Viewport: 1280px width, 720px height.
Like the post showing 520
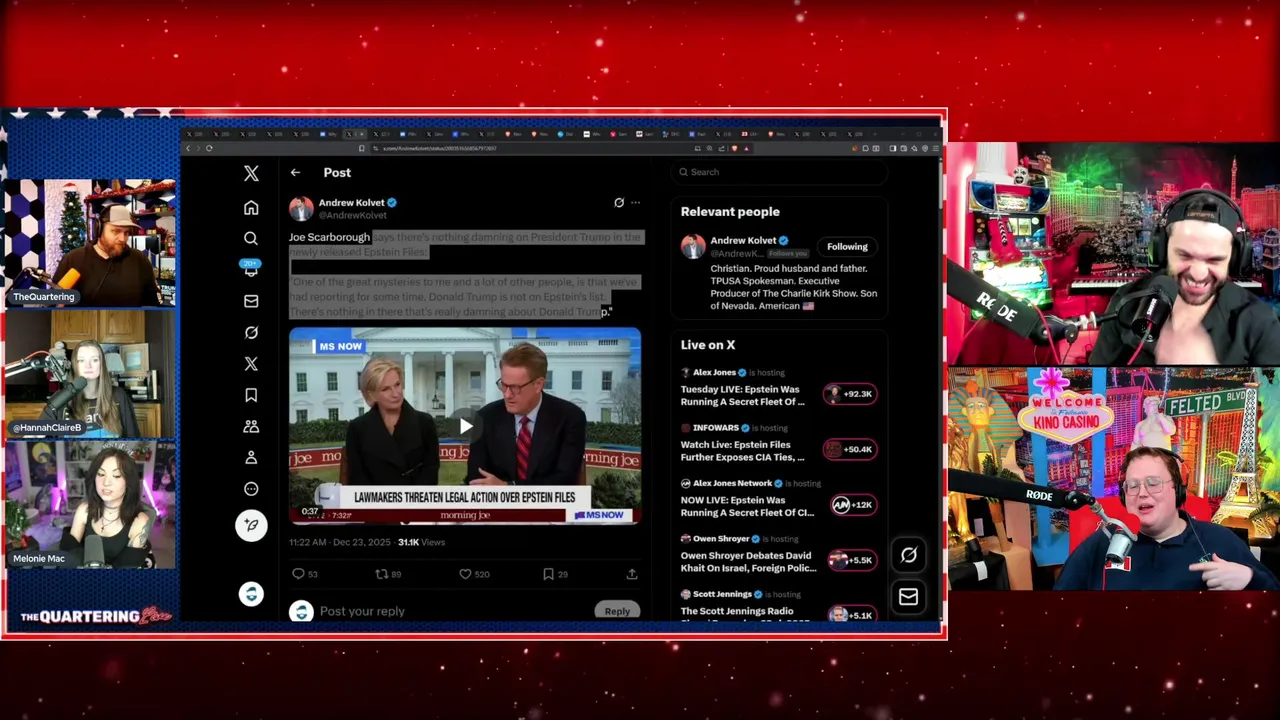tap(474, 574)
